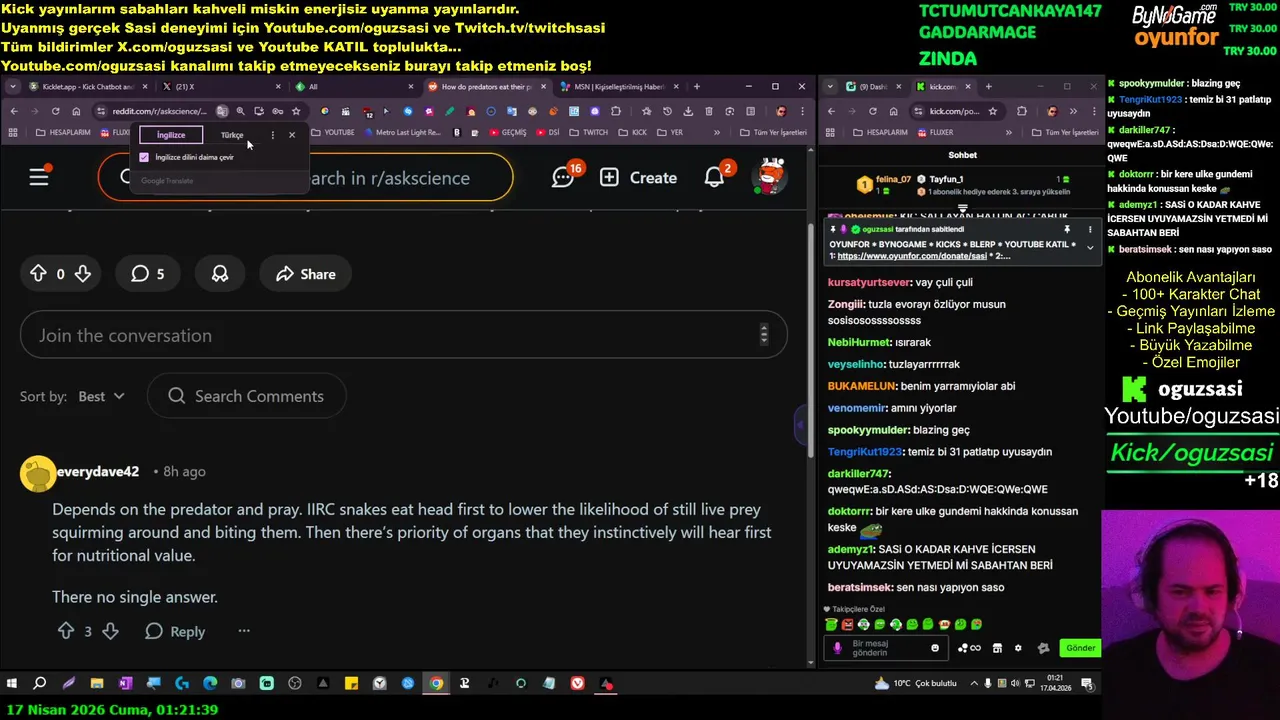
Task: Open Google Translate popup options menu
Action: 273,135
